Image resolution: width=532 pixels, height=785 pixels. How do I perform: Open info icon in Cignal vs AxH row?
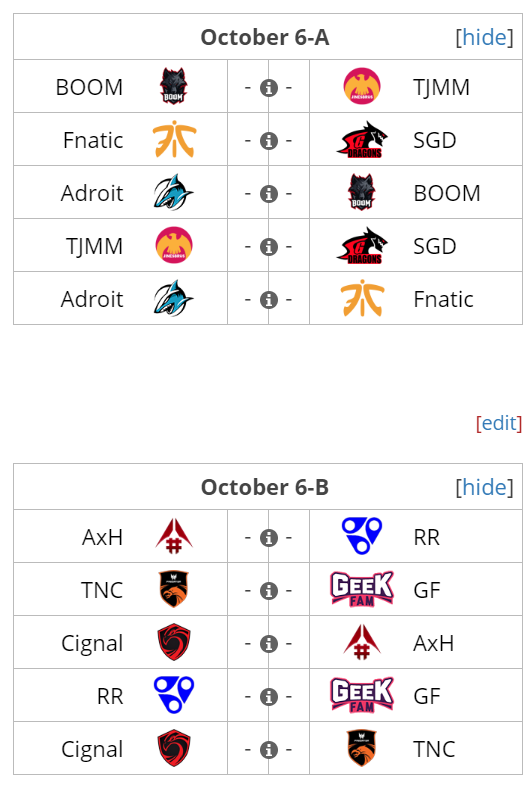pos(269,644)
